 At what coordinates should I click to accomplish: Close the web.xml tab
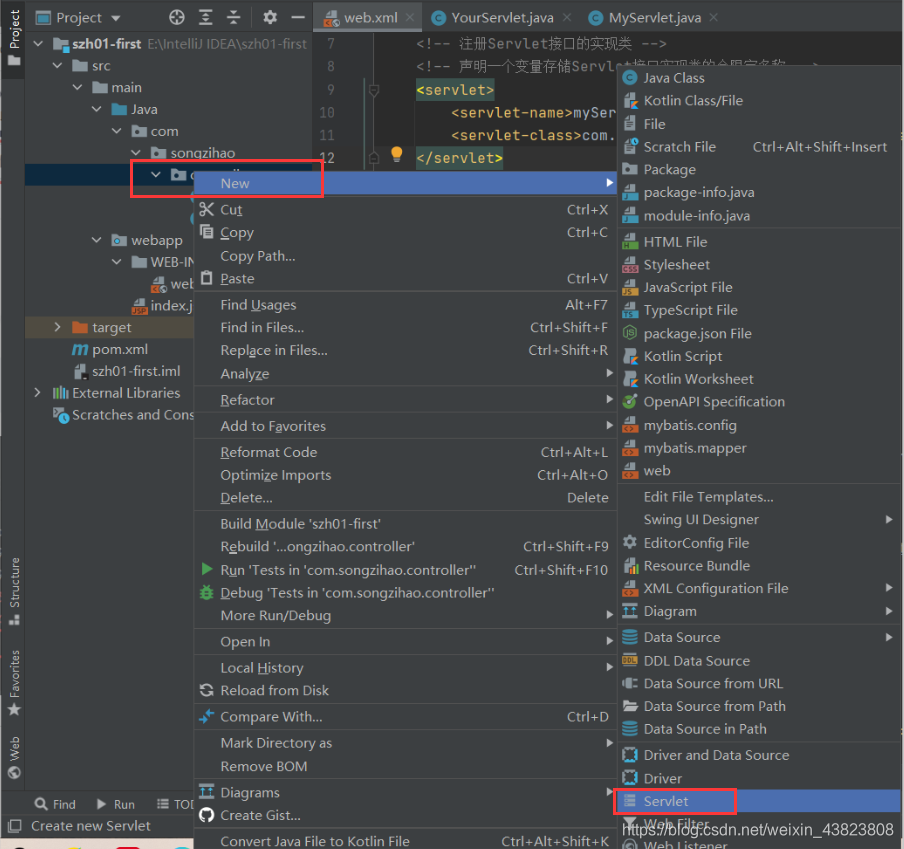pos(409,18)
